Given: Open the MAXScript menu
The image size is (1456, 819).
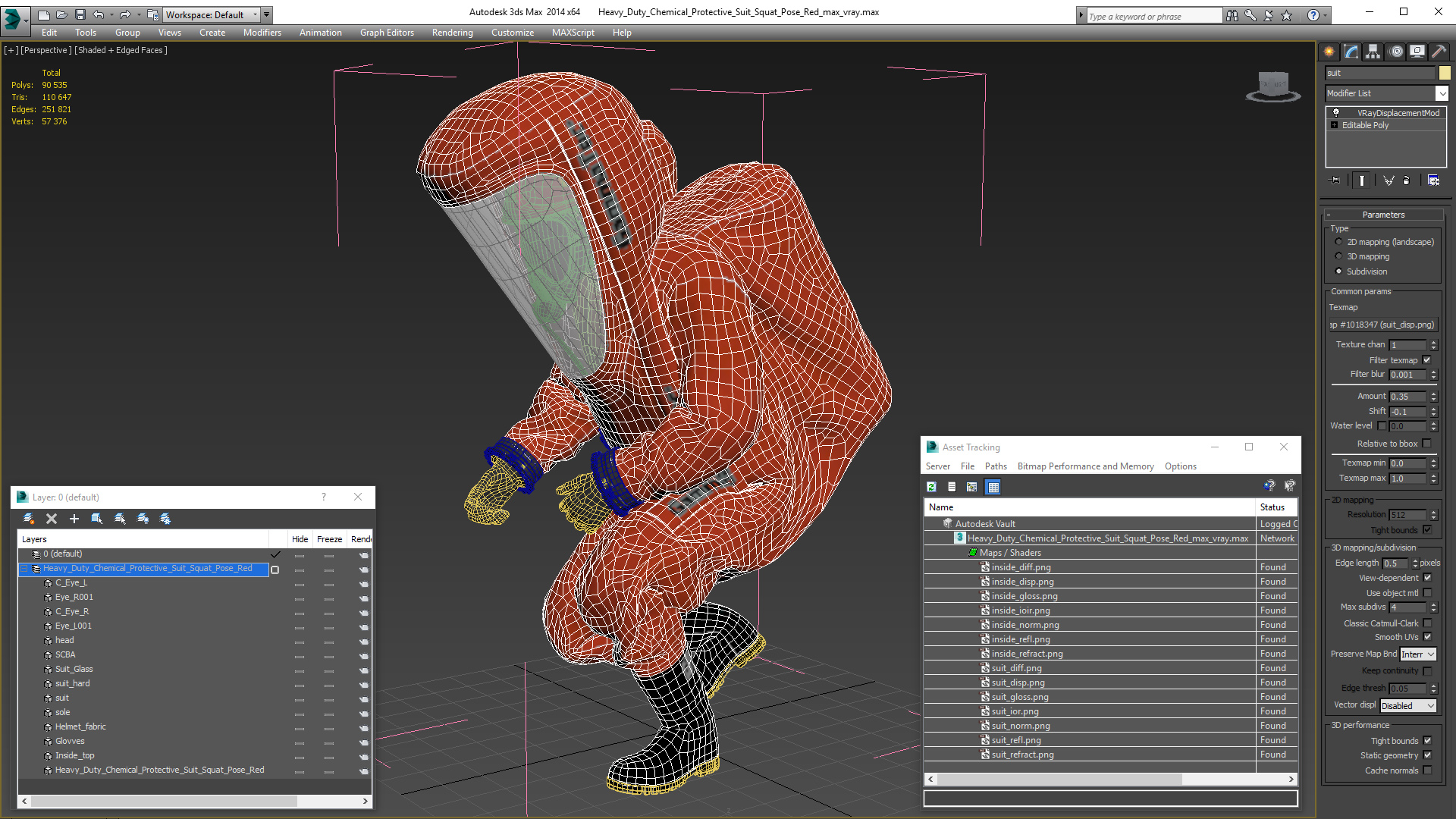Looking at the screenshot, I should 573,33.
